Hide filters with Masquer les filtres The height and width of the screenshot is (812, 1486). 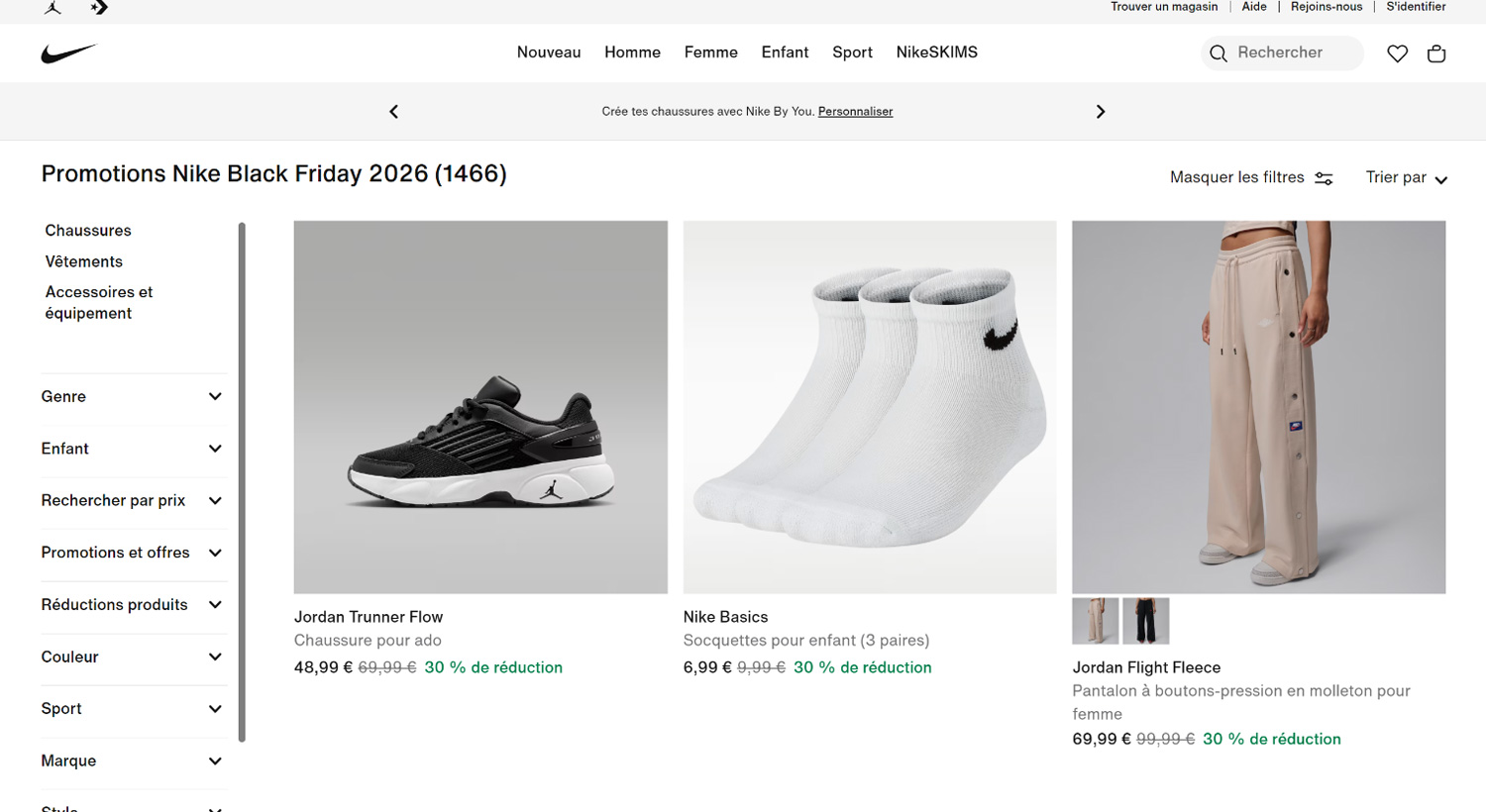[1251, 177]
